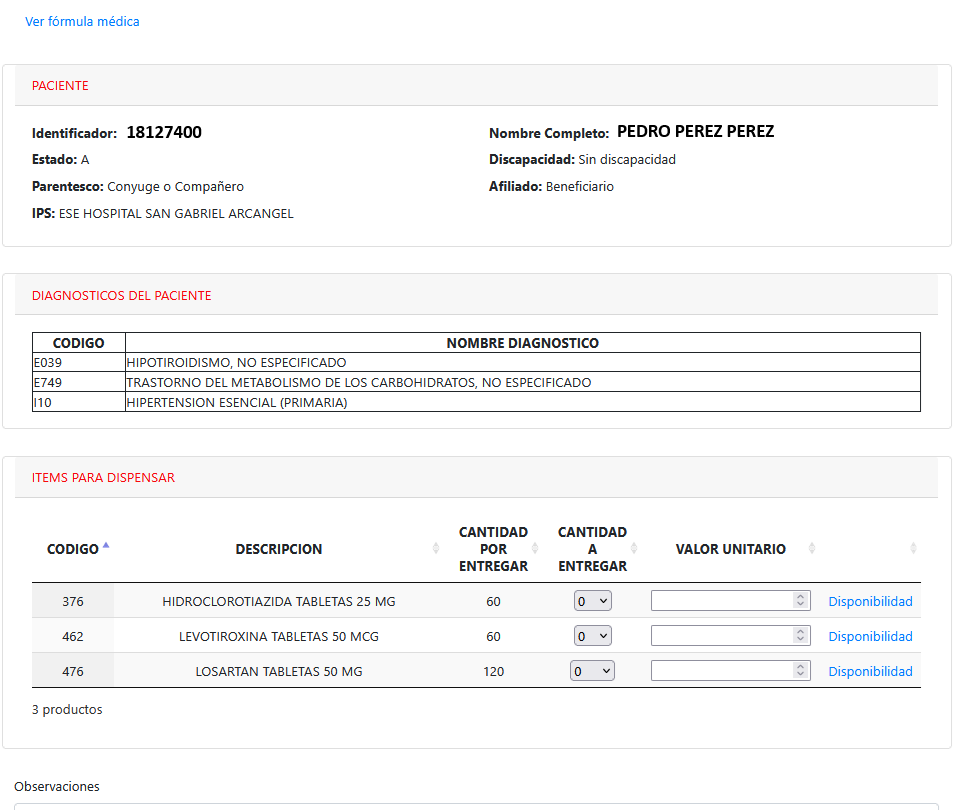The height and width of the screenshot is (810, 954).
Task: Click the down spinner arrow on LOSARTAN value field
Action: 800,675
